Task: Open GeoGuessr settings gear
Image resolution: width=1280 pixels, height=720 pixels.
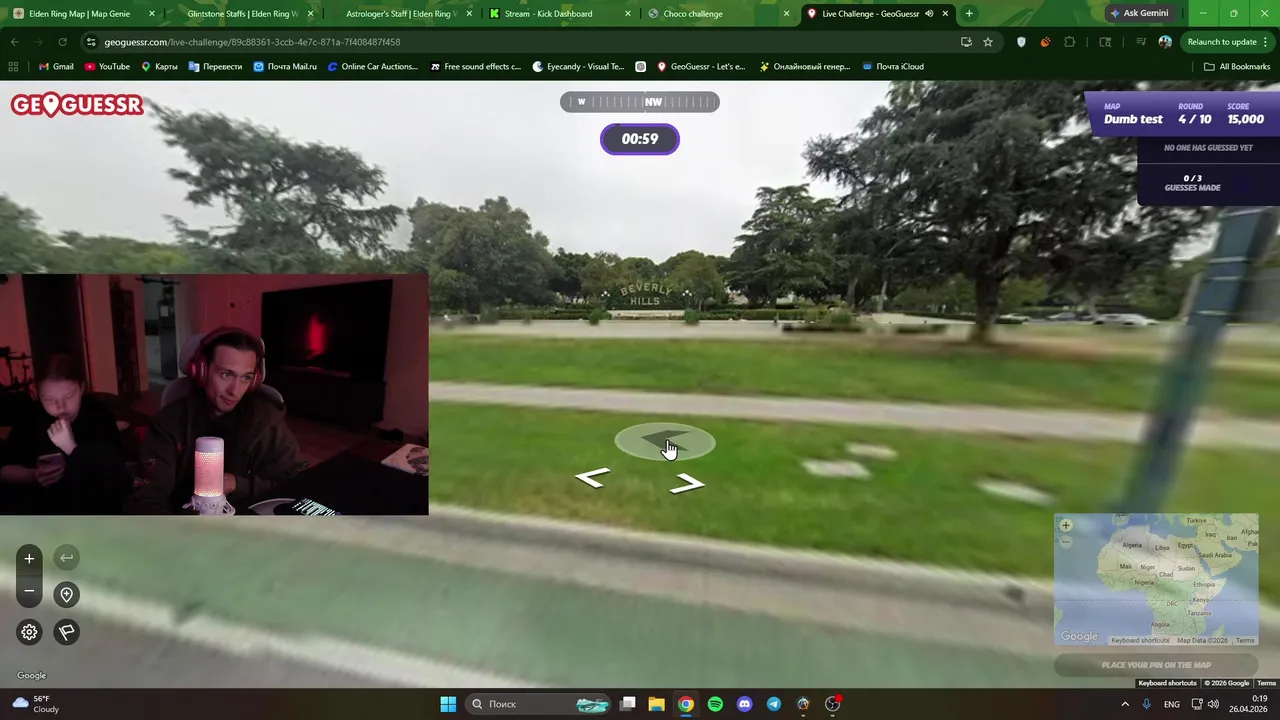Action: tap(29, 632)
